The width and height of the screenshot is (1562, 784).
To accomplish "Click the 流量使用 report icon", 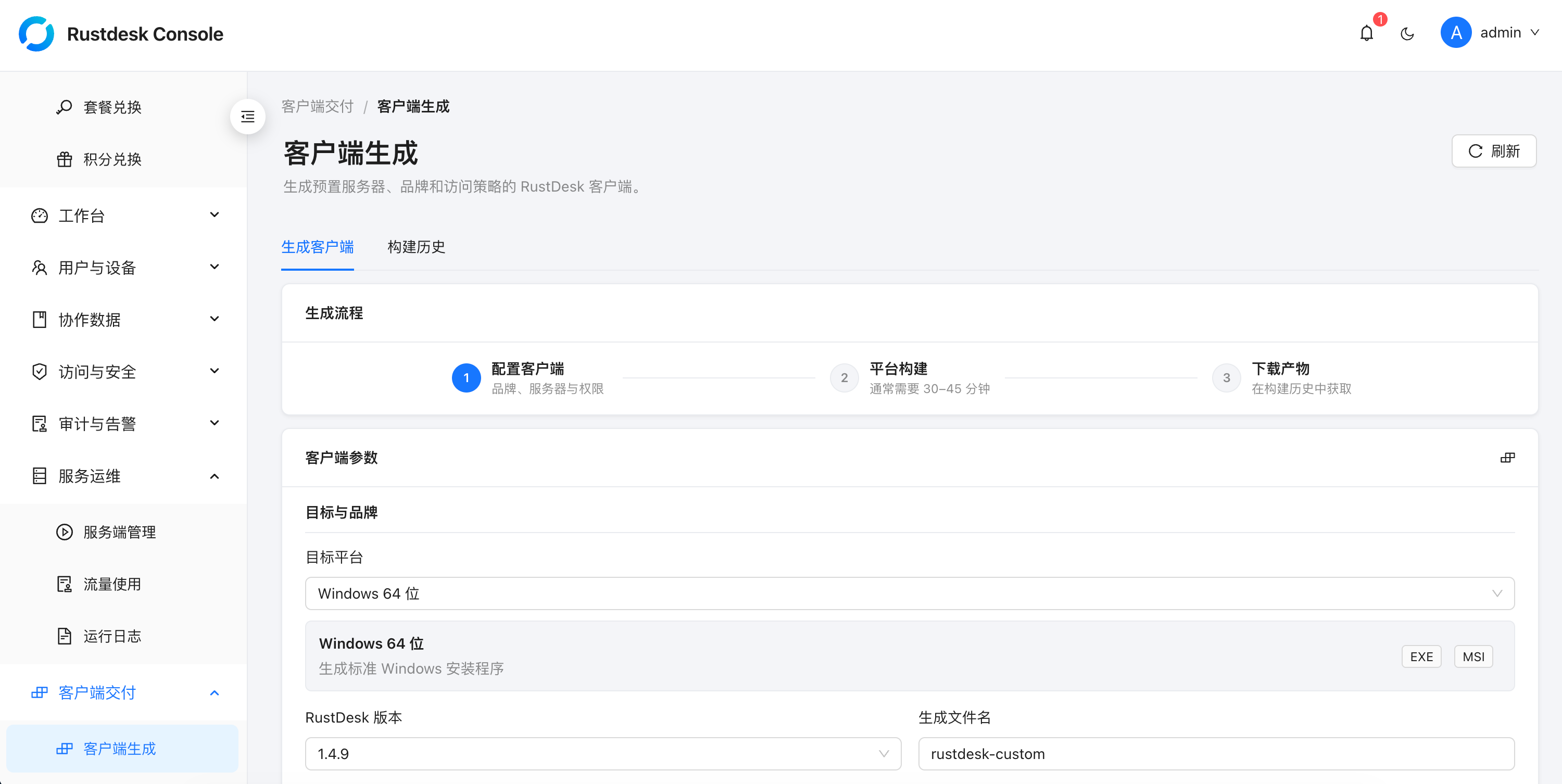I will point(64,584).
